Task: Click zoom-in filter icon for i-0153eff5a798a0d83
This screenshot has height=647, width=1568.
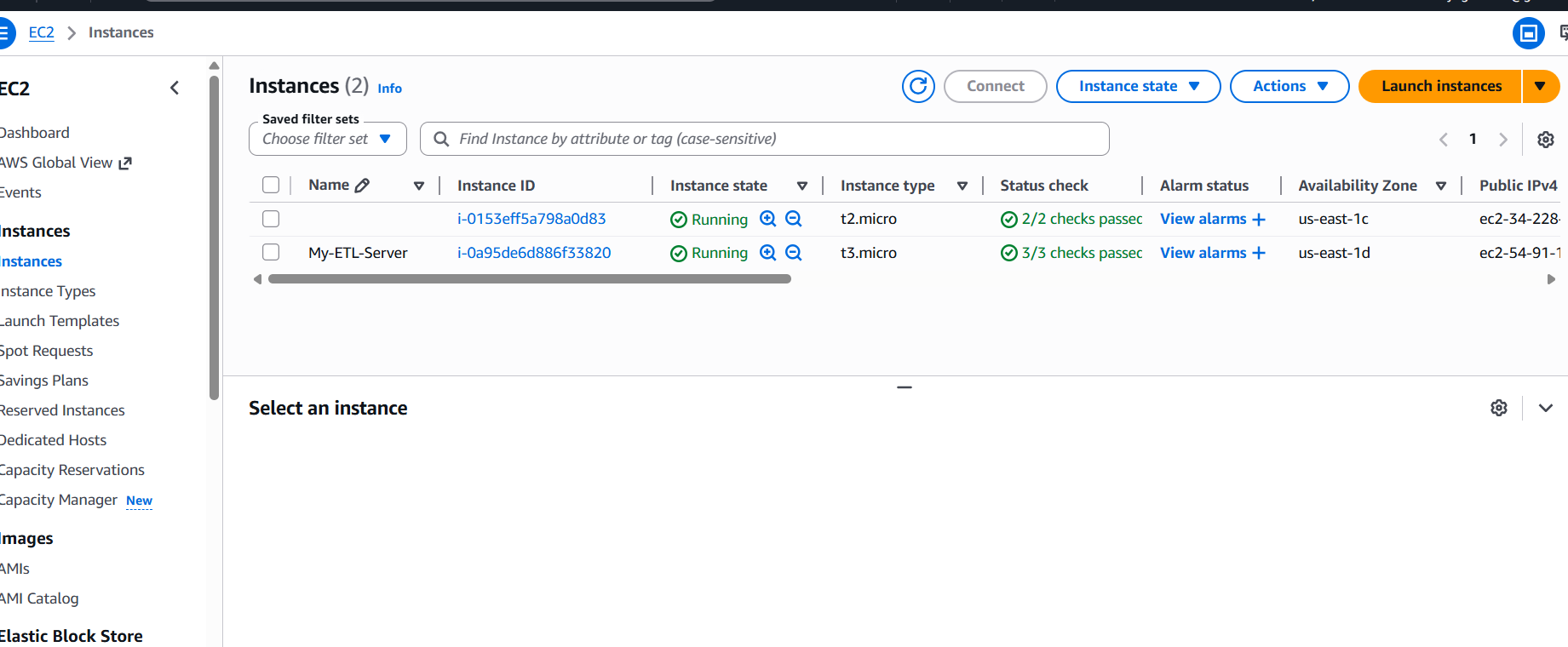Action: pos(767,219)
